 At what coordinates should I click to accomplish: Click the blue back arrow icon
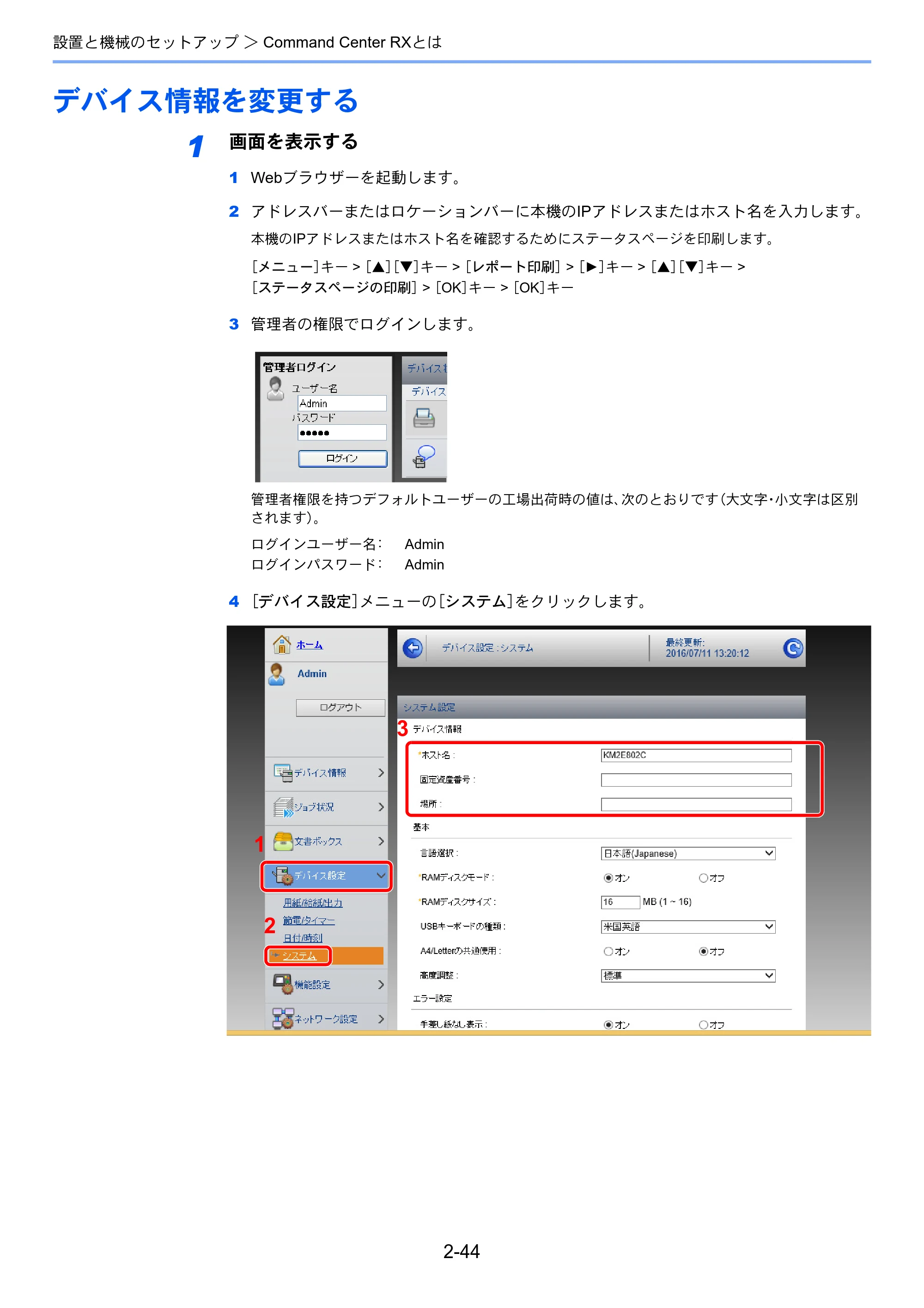point(413,648)
